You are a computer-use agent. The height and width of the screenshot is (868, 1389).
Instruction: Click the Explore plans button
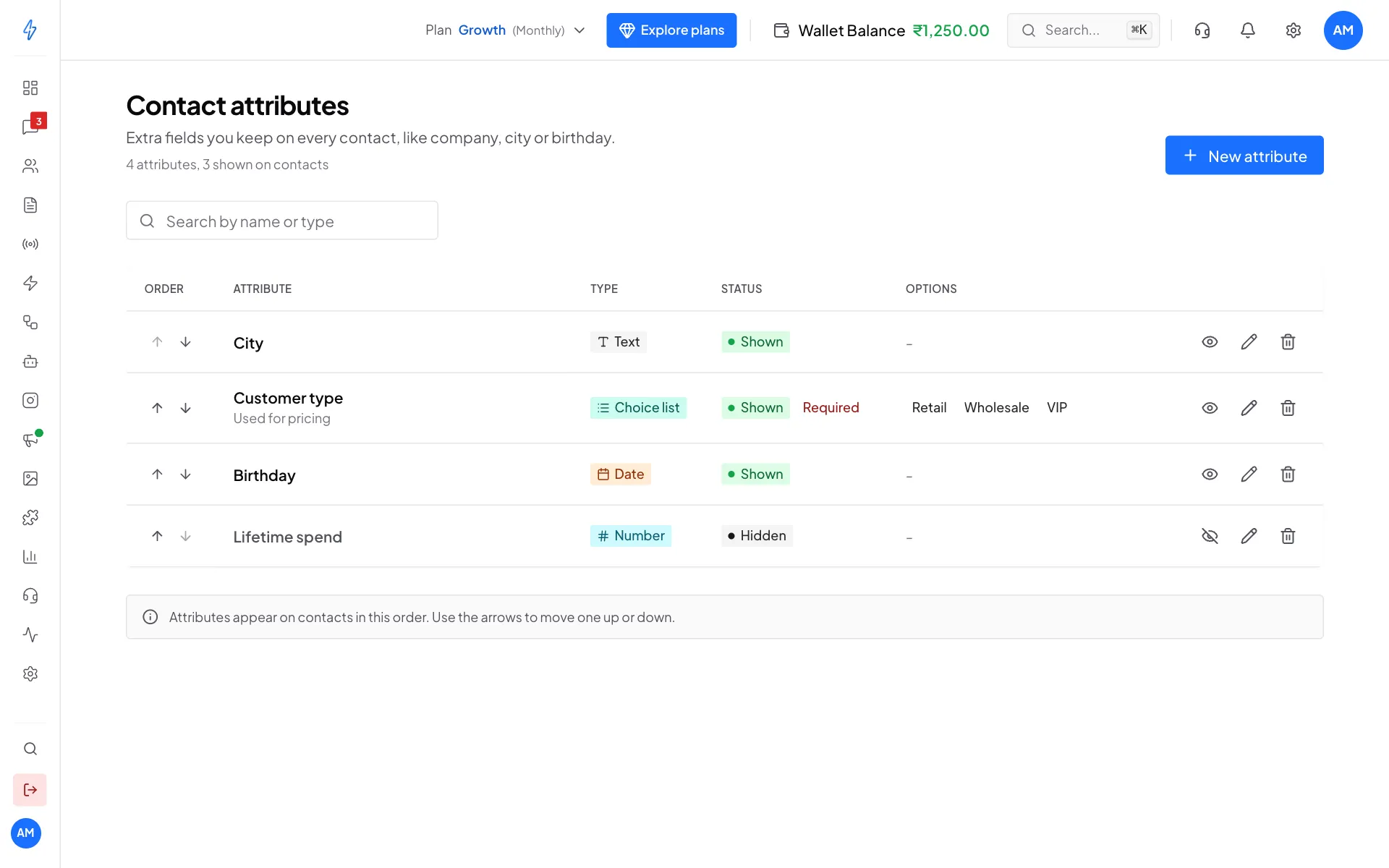671,30
